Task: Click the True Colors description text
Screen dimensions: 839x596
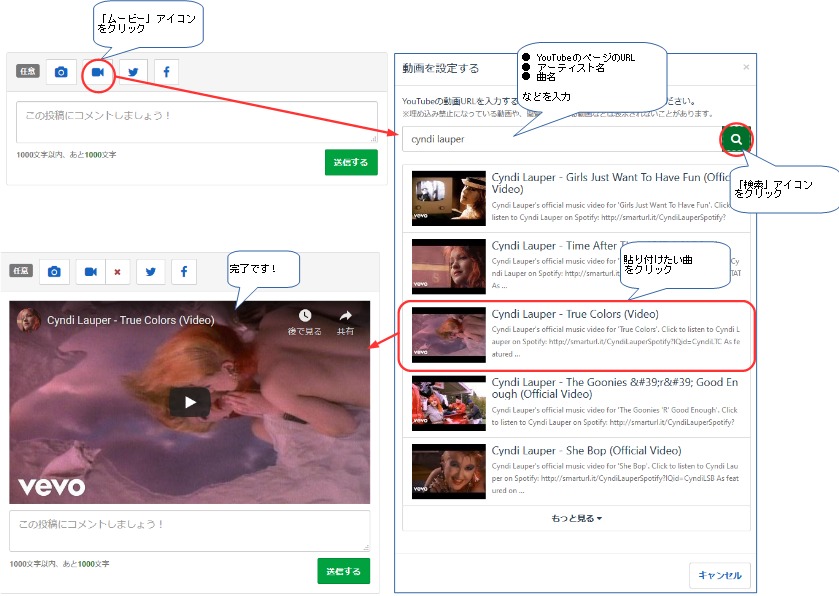Action: click(615, 341)
